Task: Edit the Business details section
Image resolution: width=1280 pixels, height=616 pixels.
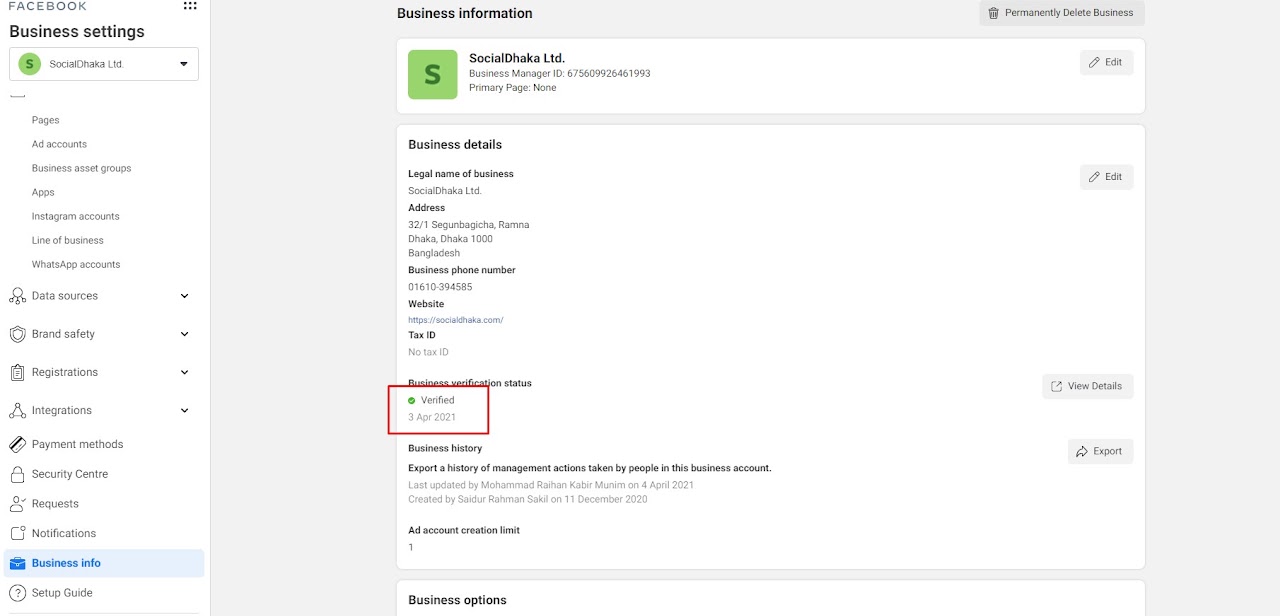Action: pyautogui.click(x=1106, y=177)
